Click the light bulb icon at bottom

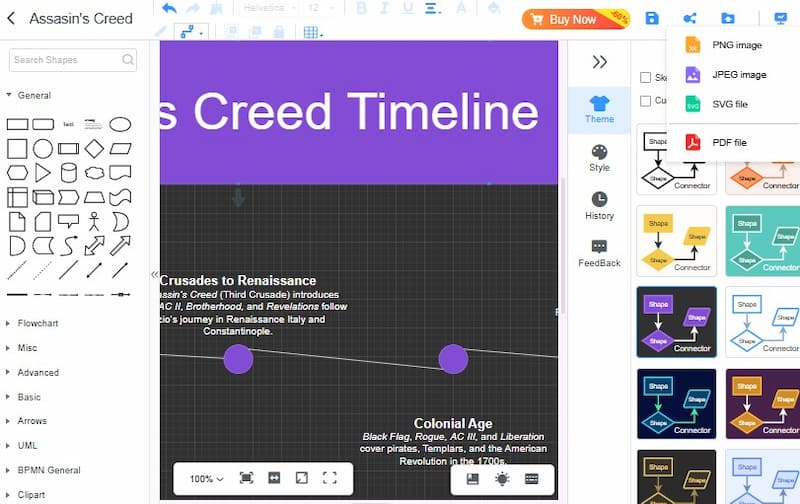[501, 478]
